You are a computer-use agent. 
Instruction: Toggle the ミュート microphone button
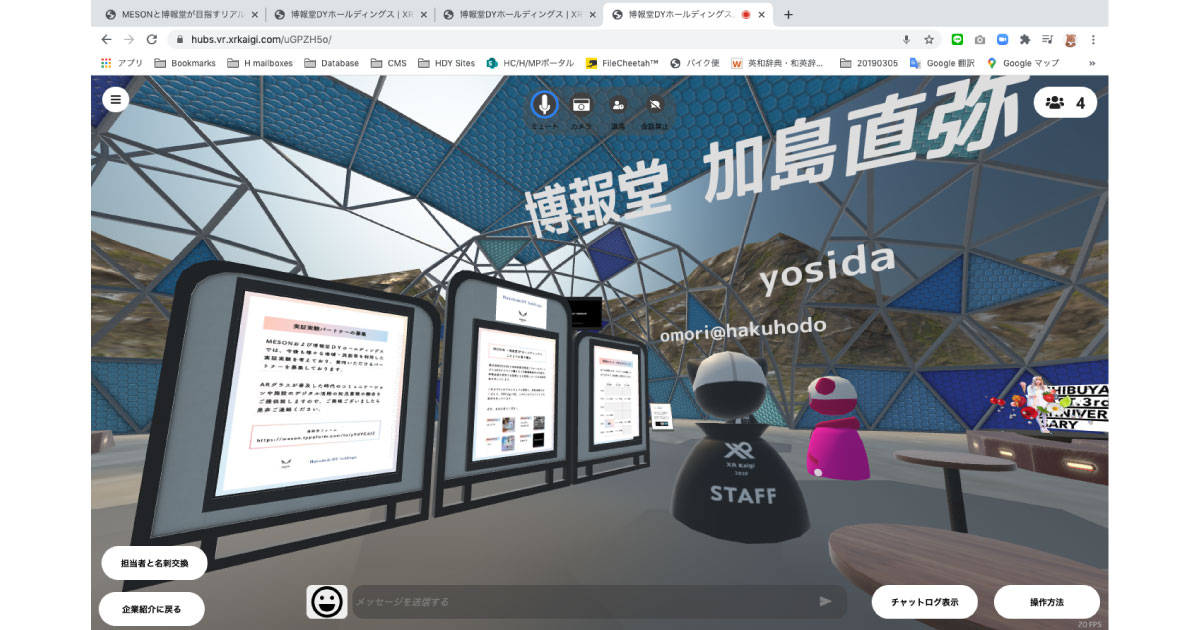click(545, 104)
